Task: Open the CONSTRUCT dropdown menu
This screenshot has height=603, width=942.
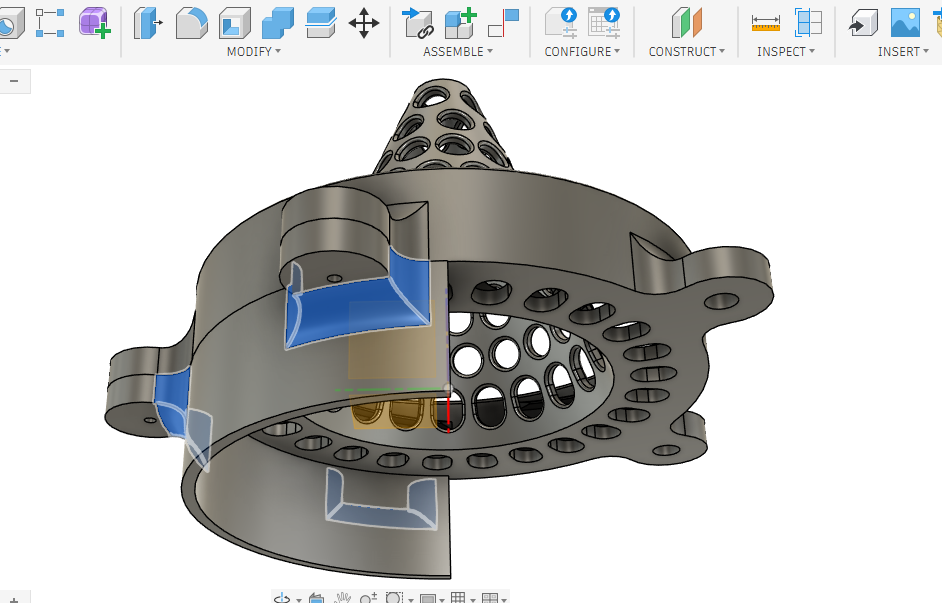Action: (x=686, y=51)
